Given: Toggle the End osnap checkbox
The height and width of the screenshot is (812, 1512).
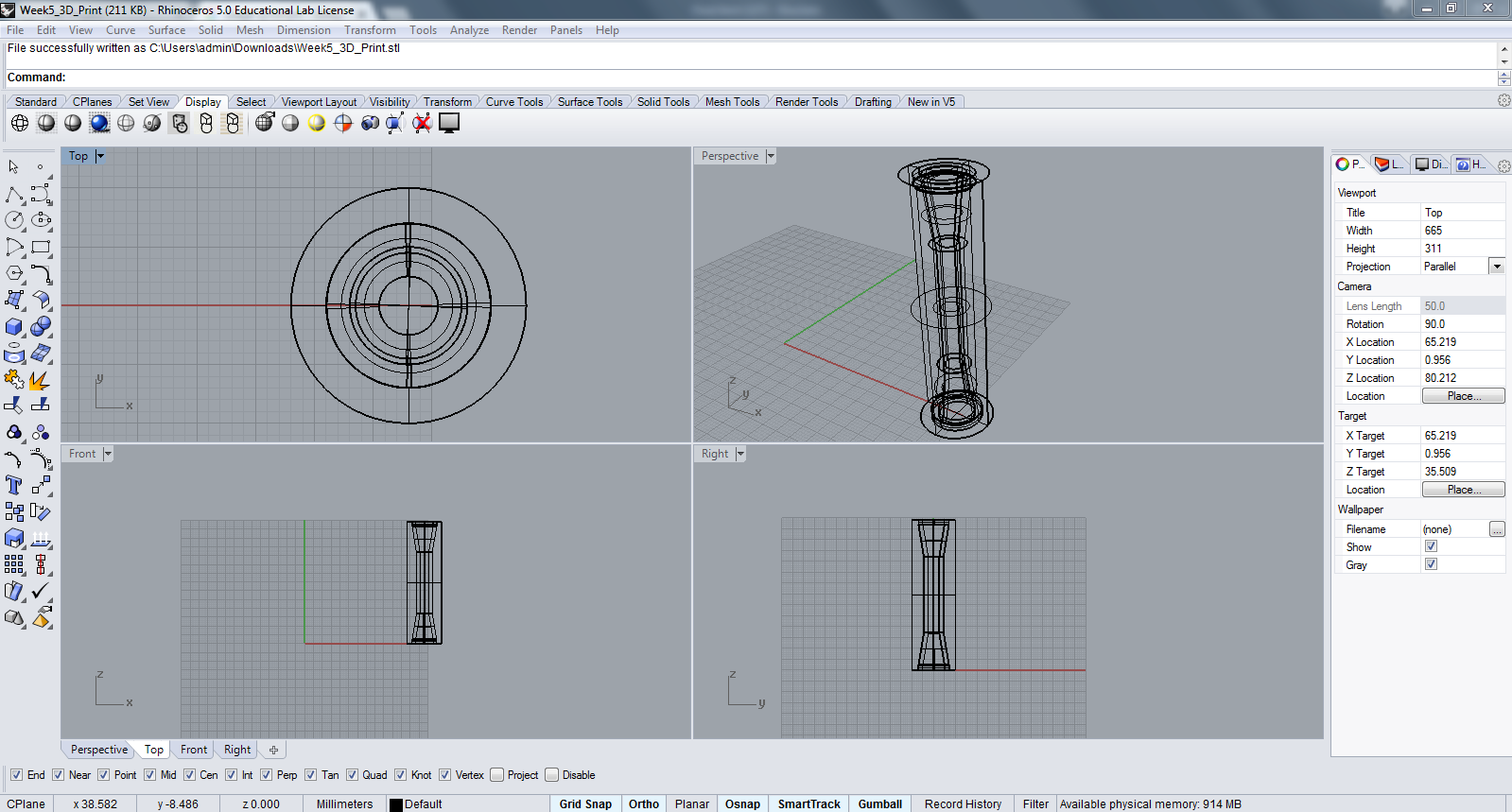Looking at the screenshot, I should tap(16, 775).
